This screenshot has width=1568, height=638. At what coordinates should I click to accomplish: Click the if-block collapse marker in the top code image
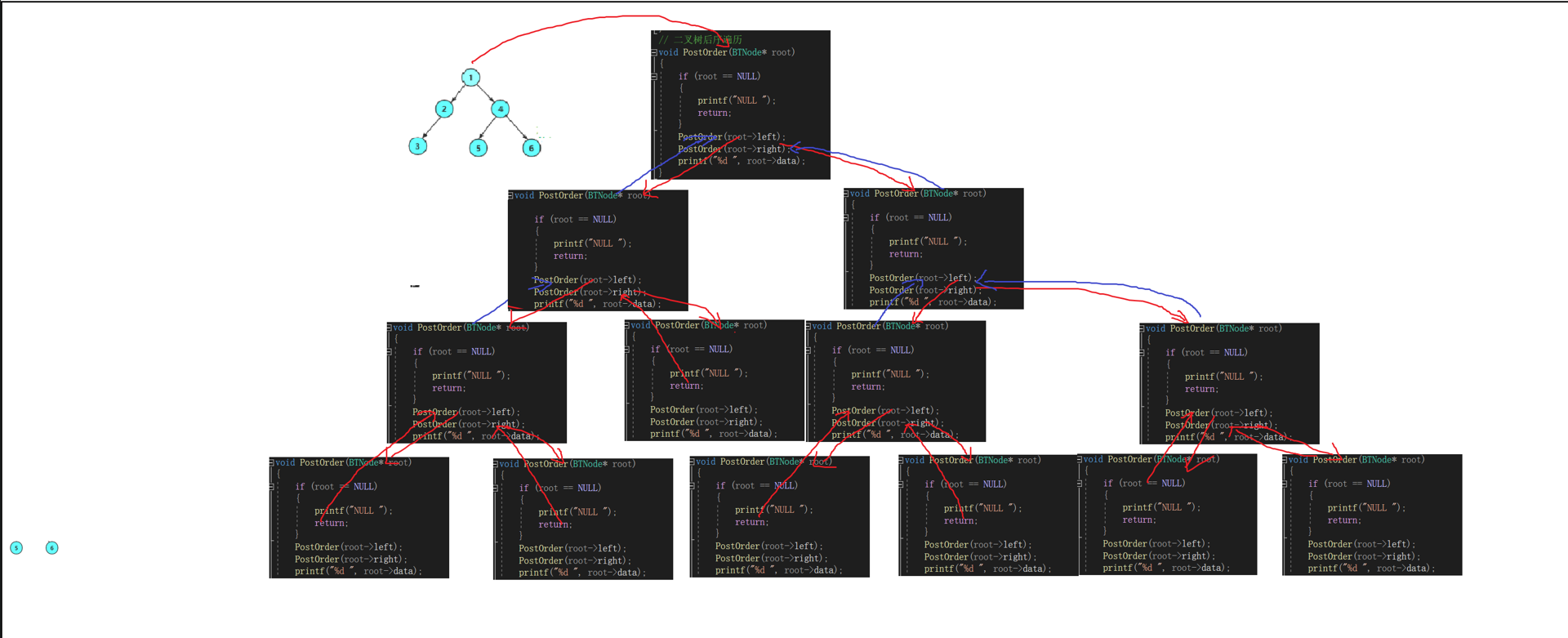pyautogui.click(x=654, y=76)
